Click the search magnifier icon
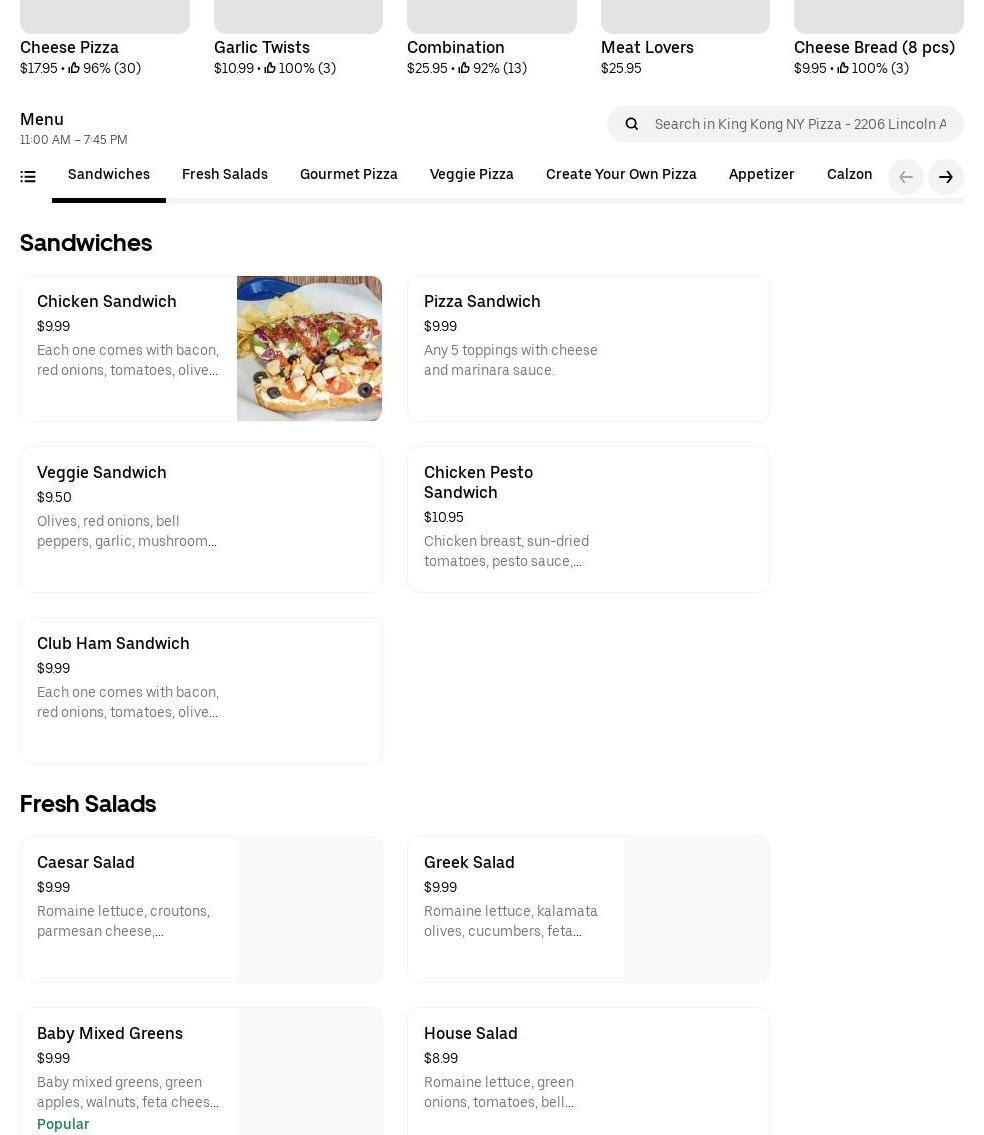The height and width of the screenshot is (1135, 984). (632, 124)
